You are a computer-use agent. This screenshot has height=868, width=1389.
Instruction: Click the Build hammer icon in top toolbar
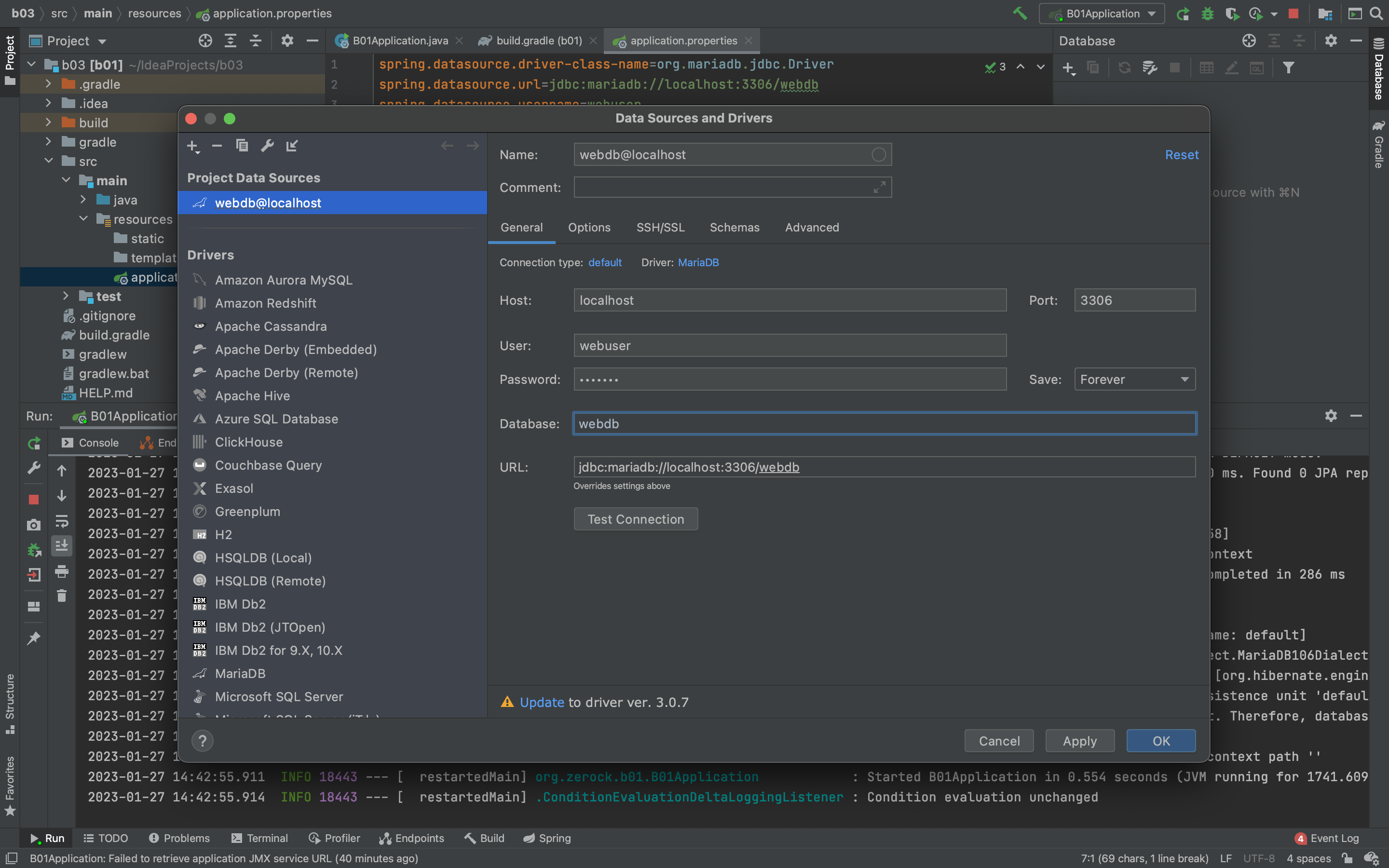pyautogui.click(x=1020, y=13)
